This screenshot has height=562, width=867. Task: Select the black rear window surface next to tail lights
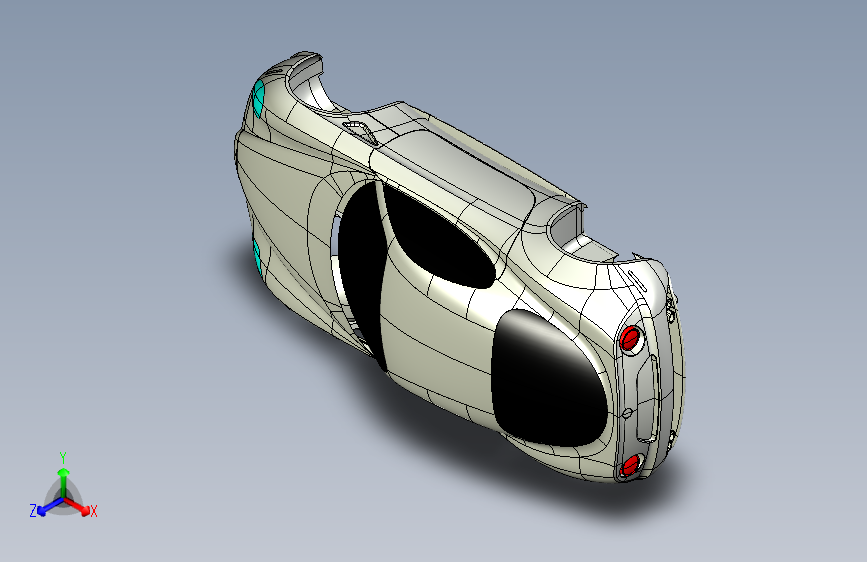tap(547, 378)
